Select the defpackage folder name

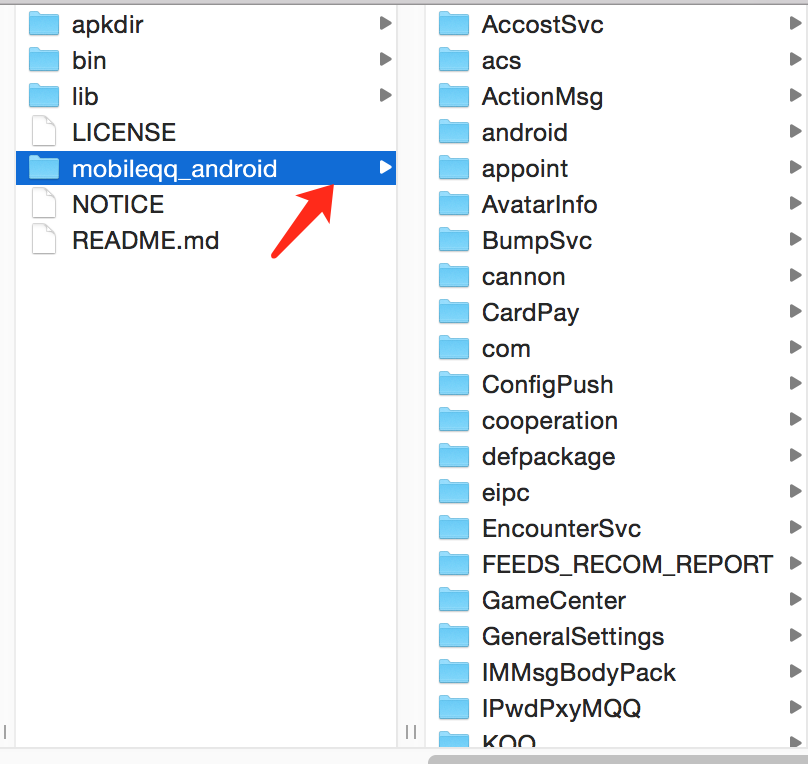click(548, 457)
